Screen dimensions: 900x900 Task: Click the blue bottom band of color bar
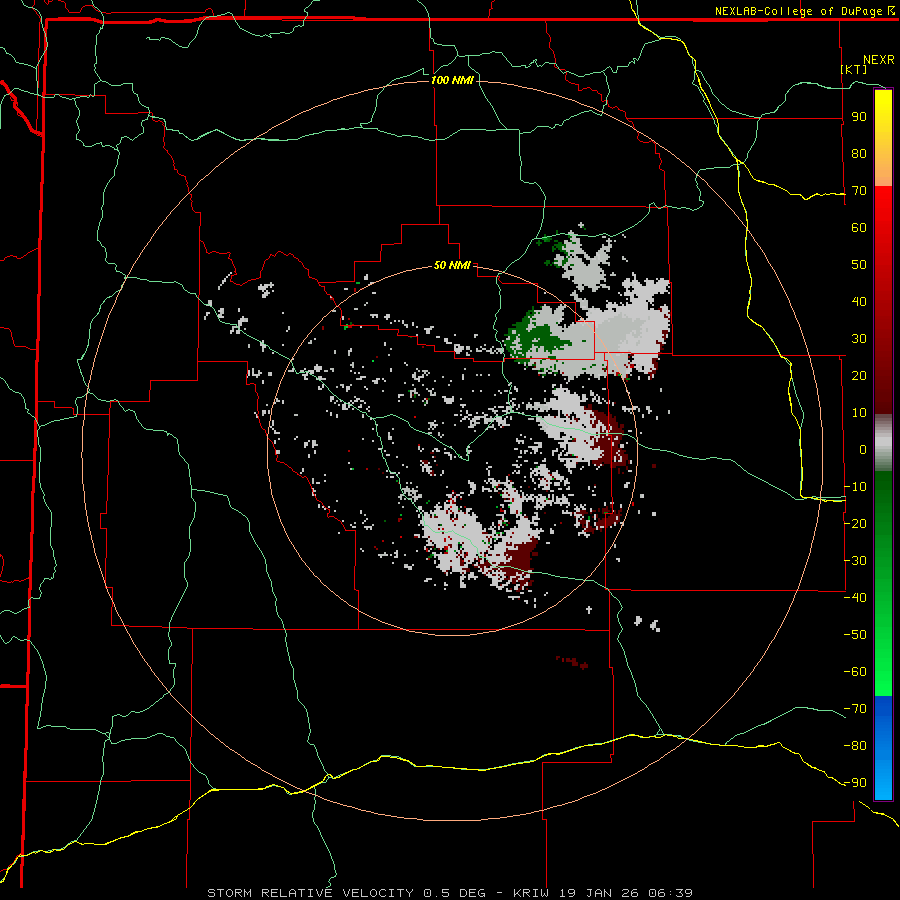pos(883,747)
